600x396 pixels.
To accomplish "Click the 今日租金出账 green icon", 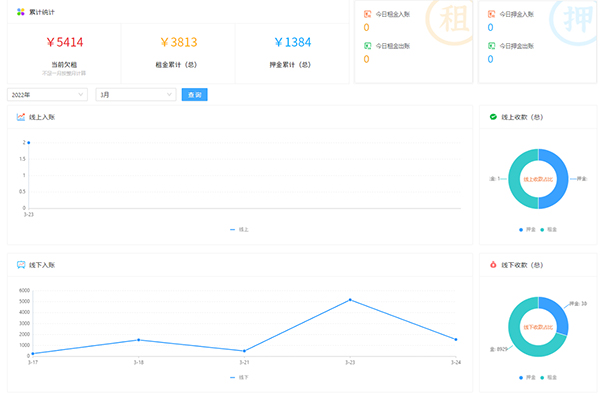I will pyautogui.click(x=367, y=46).
